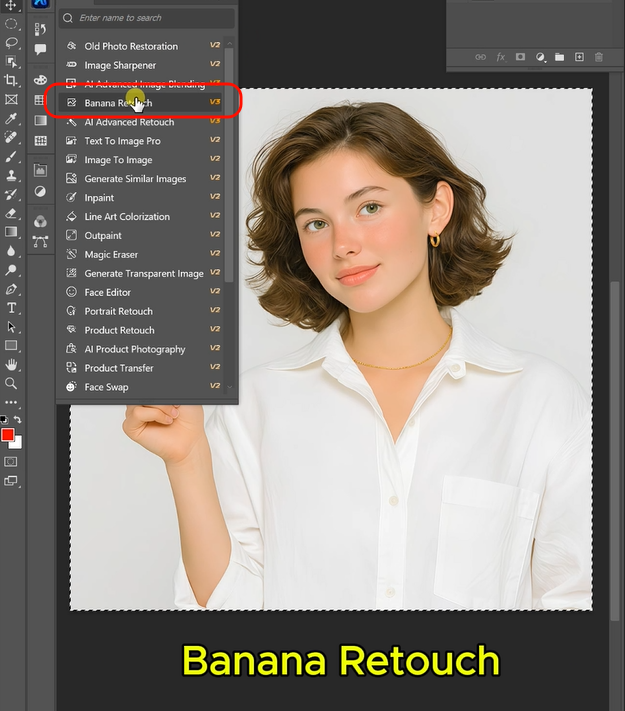Change the screen mode

(x=10, y=481)
